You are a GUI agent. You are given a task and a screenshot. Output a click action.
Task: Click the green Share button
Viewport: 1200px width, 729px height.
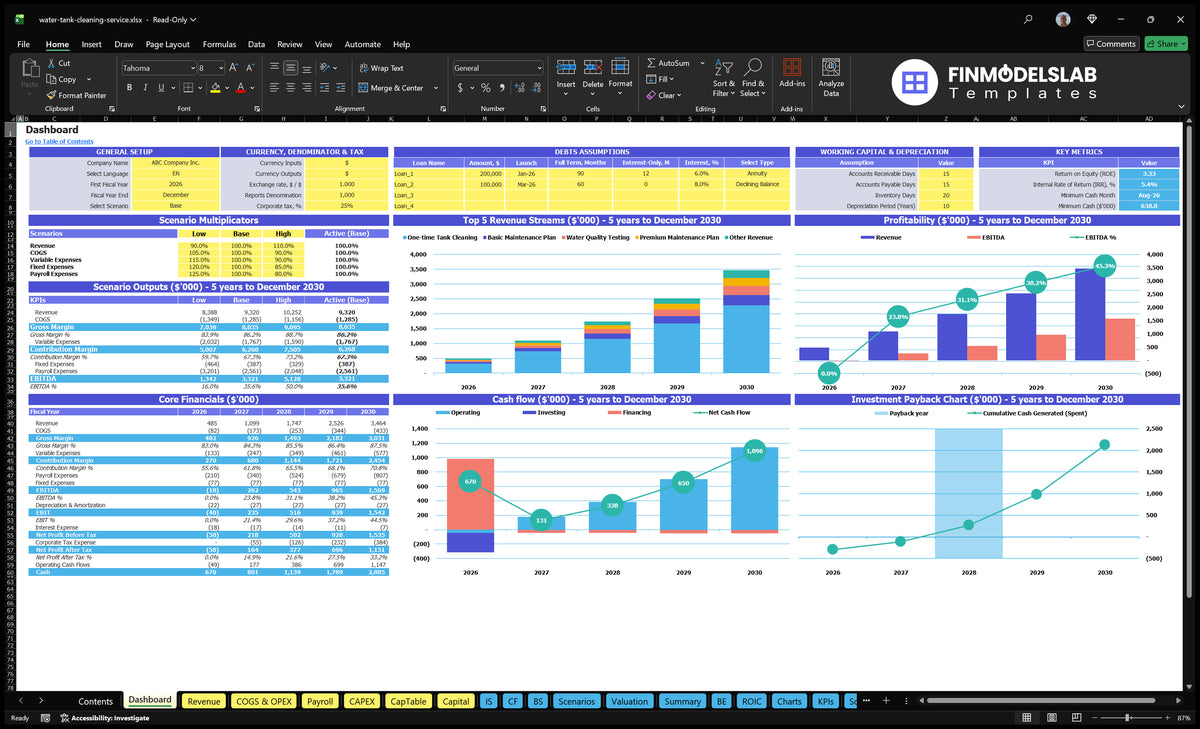click(1166, 44)
